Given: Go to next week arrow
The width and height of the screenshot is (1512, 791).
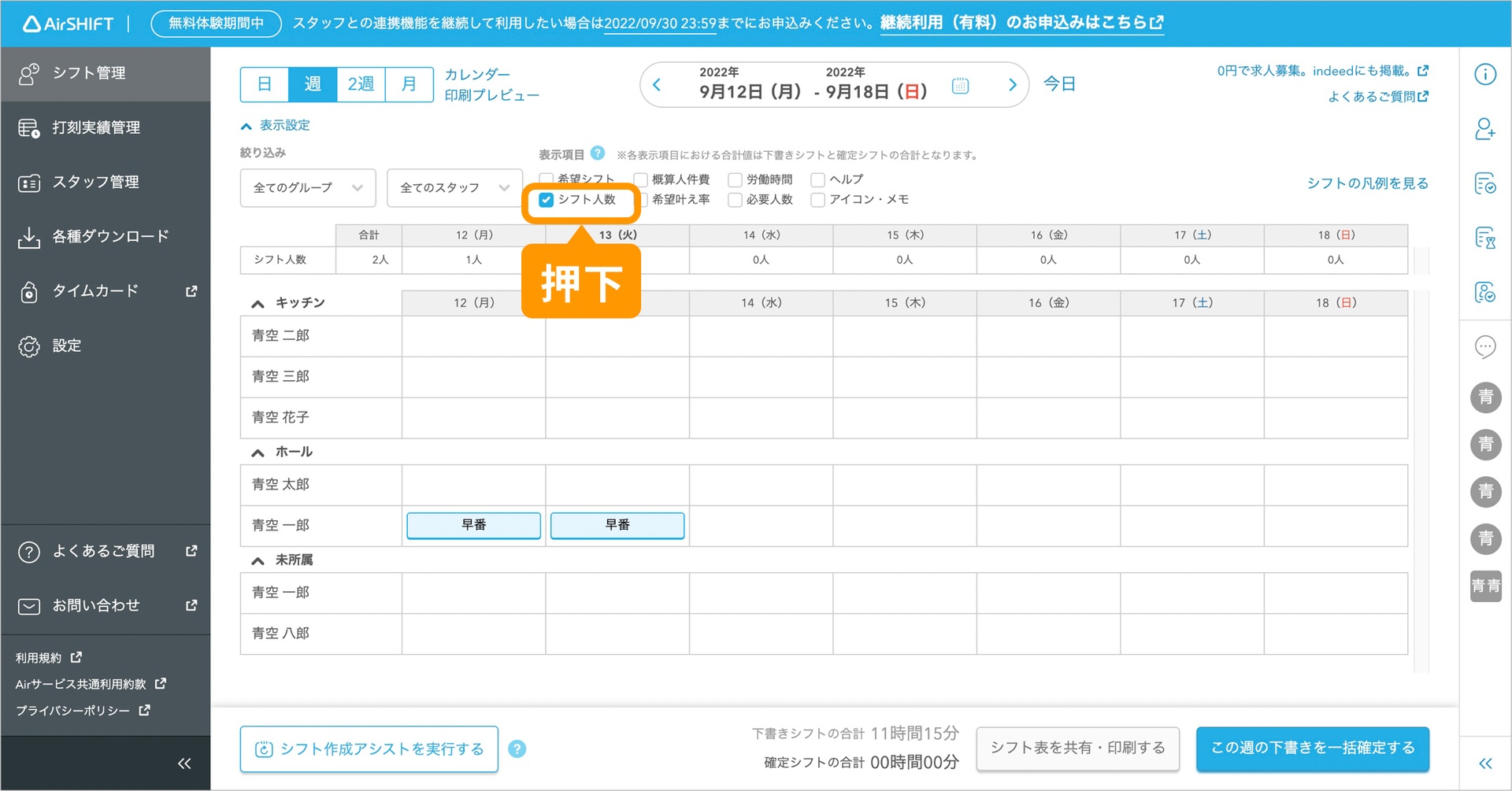Looking at the screenshot, I should click(1013, 85).
